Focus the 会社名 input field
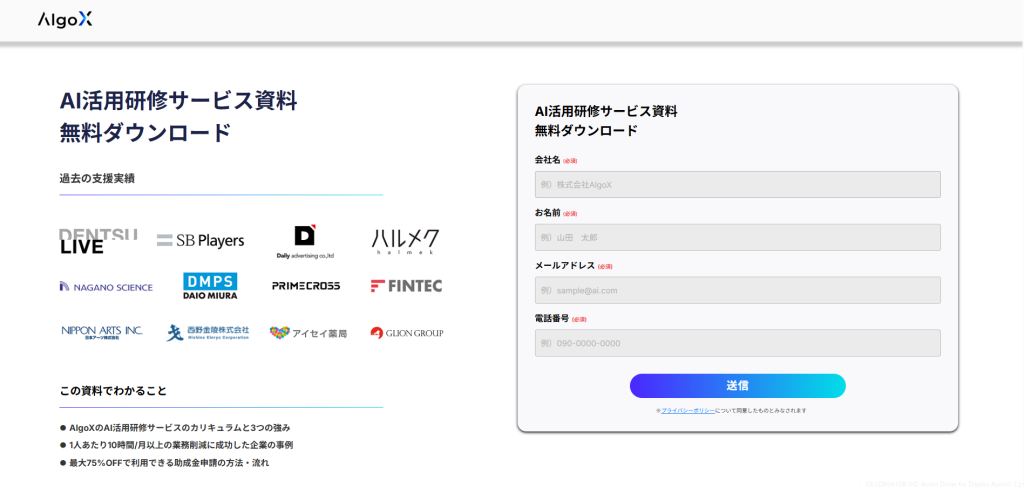This screenshot has width=1024, height=487. click(737, 185)
